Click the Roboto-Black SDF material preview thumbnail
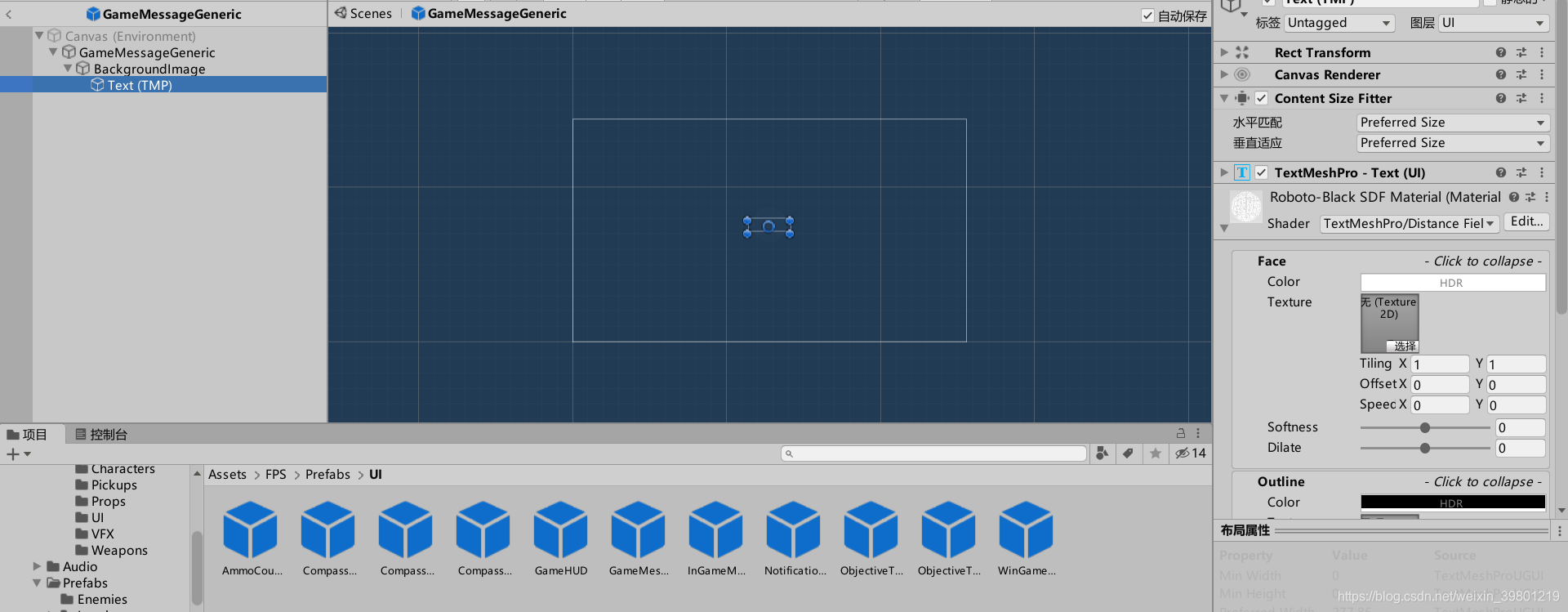Screen dimensions: 1568x612 coord(1246,207)
